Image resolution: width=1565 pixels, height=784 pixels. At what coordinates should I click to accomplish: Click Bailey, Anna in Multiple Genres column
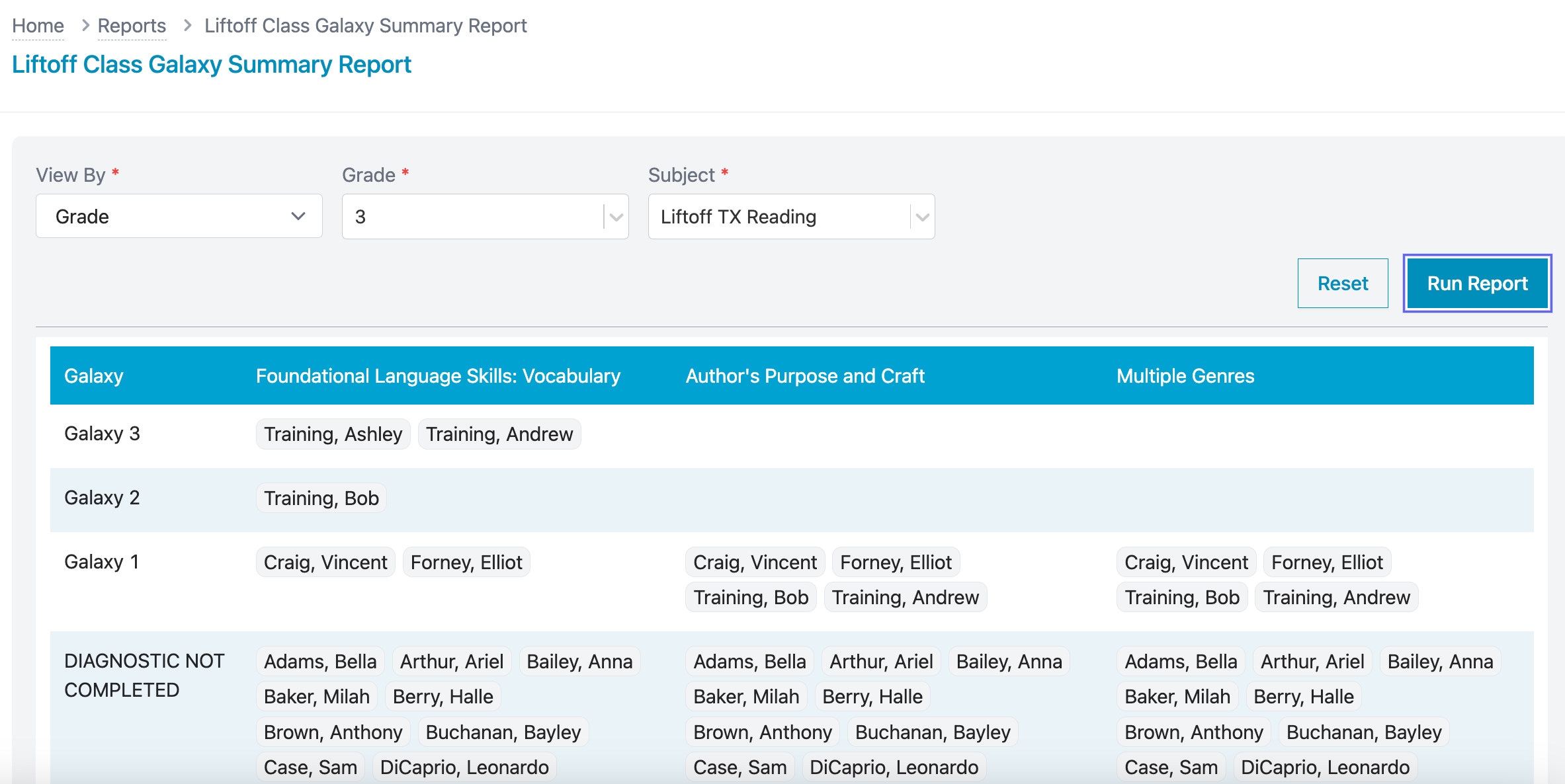(x=1441, y=661)
